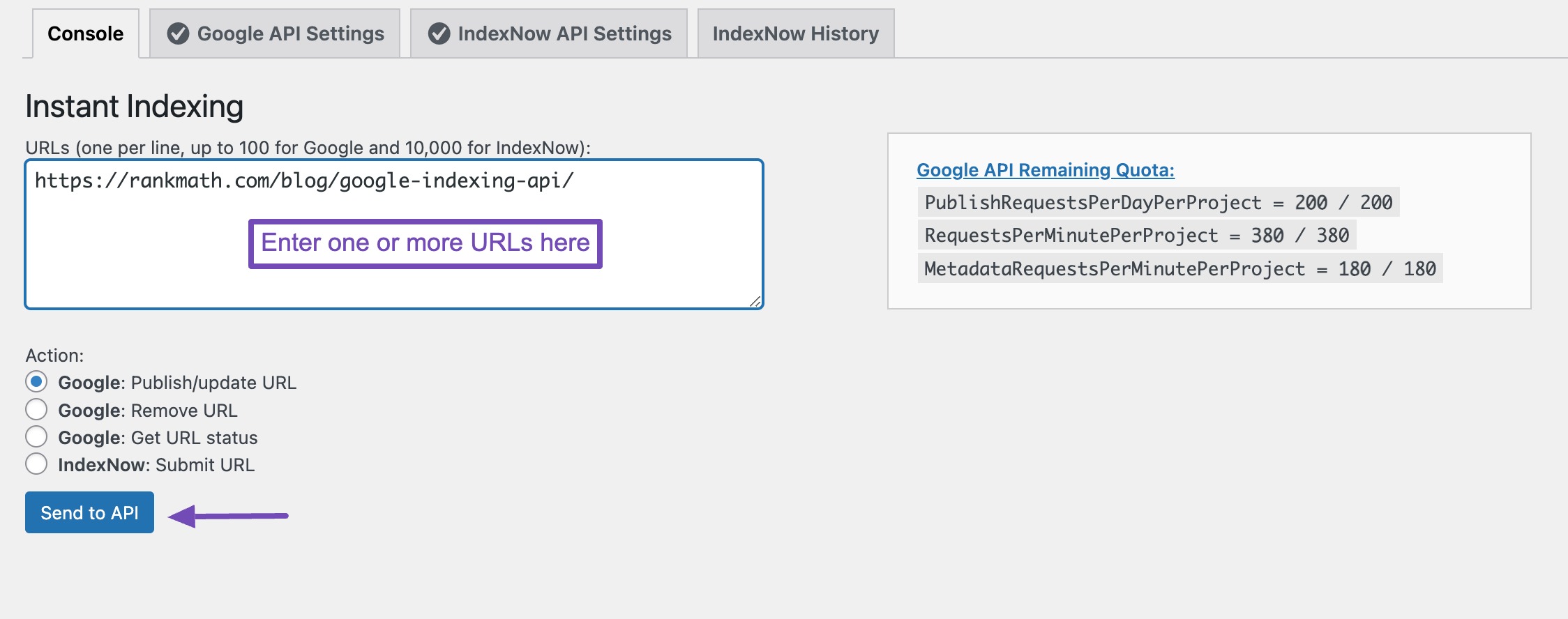Click the resize handle of the URLs textarea
Screen dimensions: 1568x619
(755, 301)
